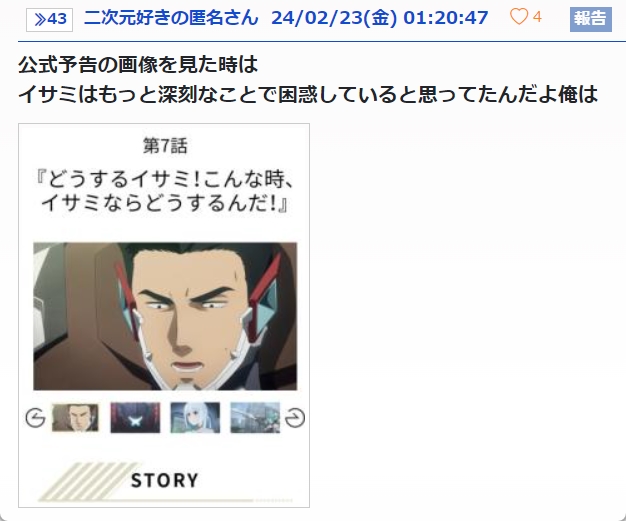
Task: Select the Isami face thumbnail
Action: 75,418
